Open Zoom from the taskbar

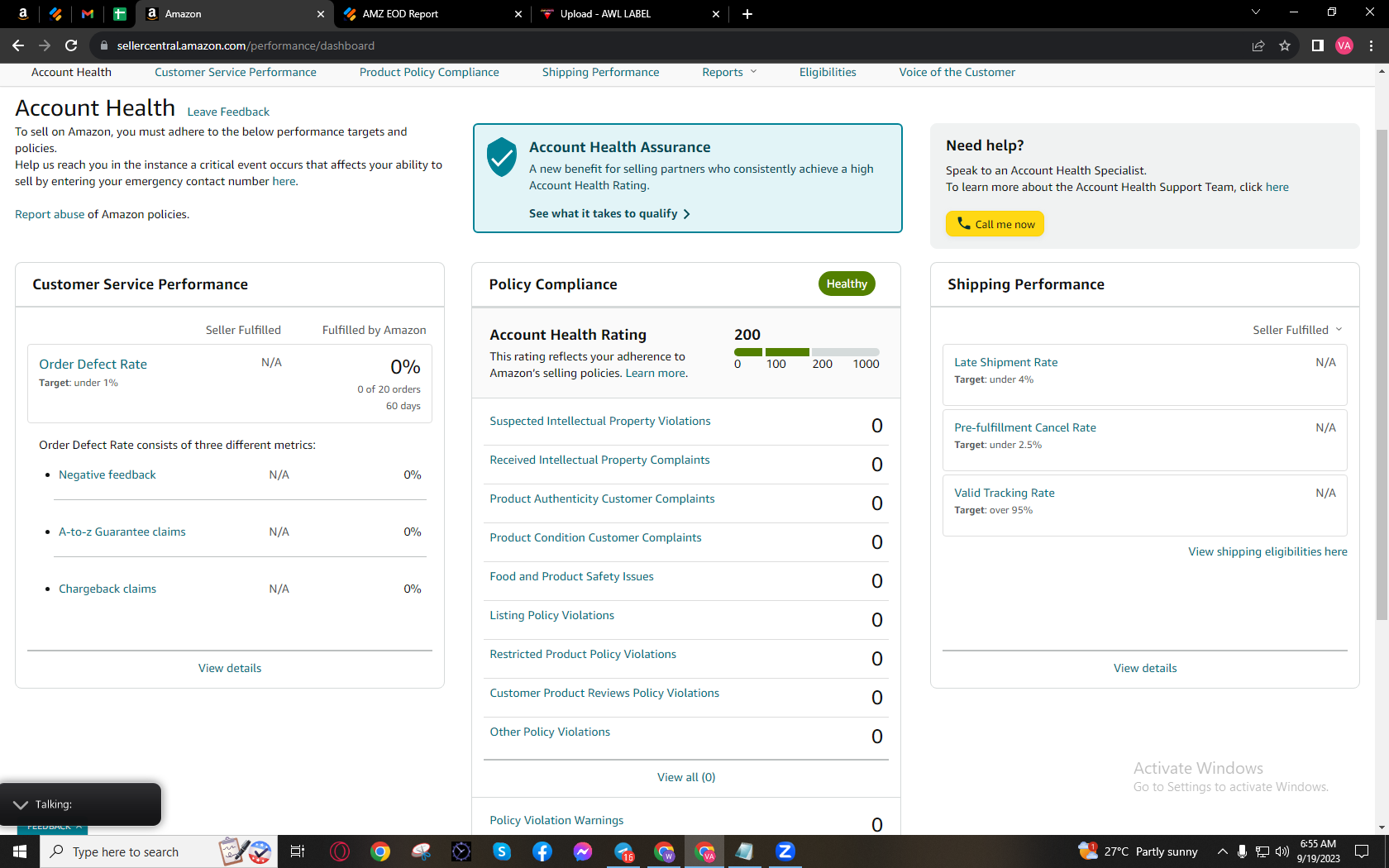pyautogui.click(x=785, y=851)
